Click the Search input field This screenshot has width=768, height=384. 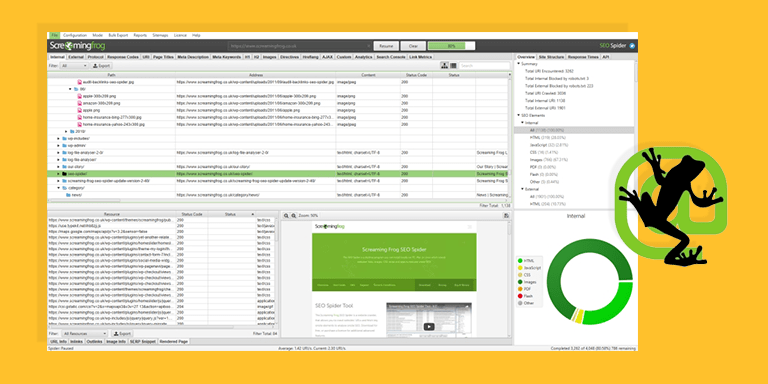coord(484,66)
